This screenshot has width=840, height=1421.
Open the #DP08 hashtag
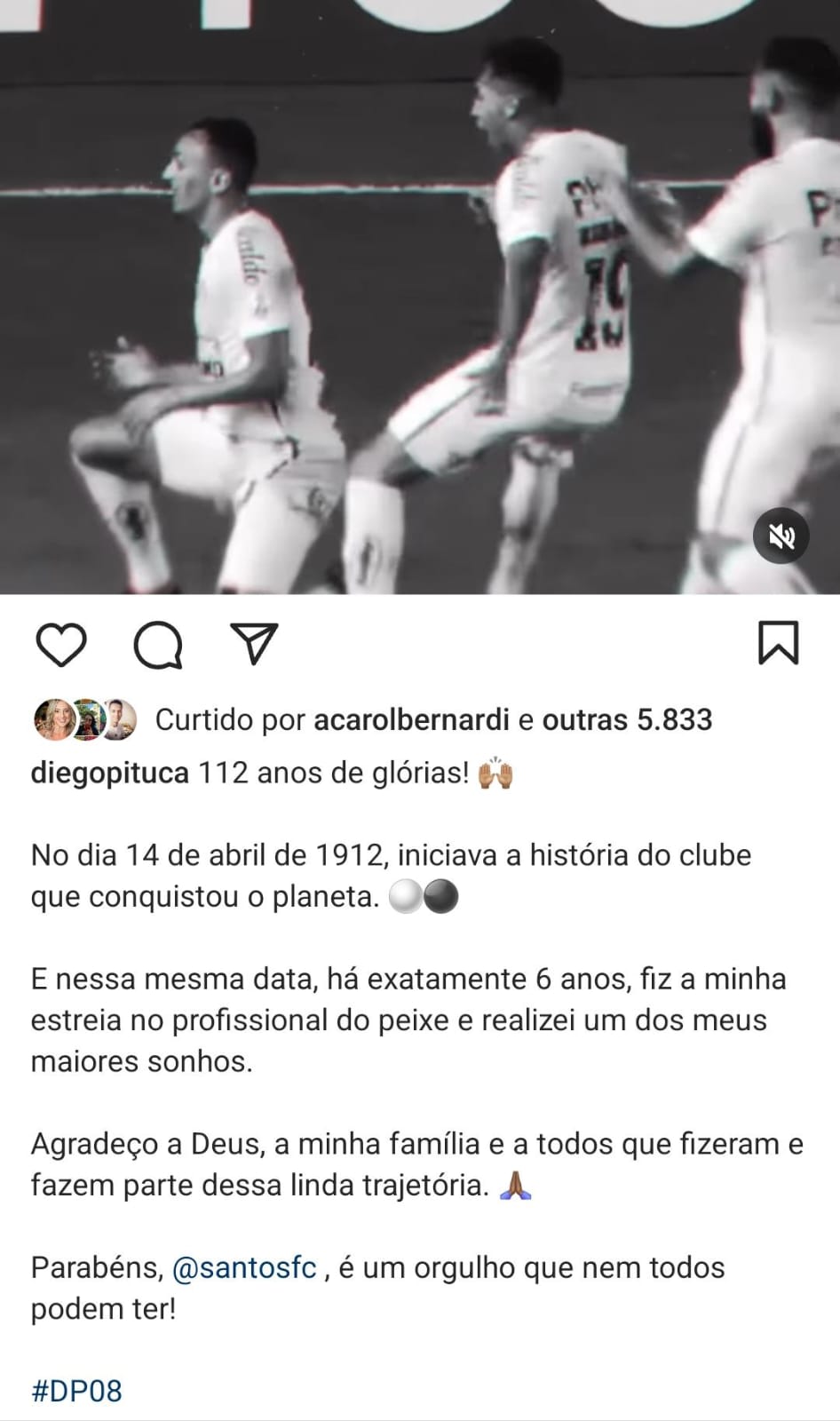click(x=76, y=1391)
